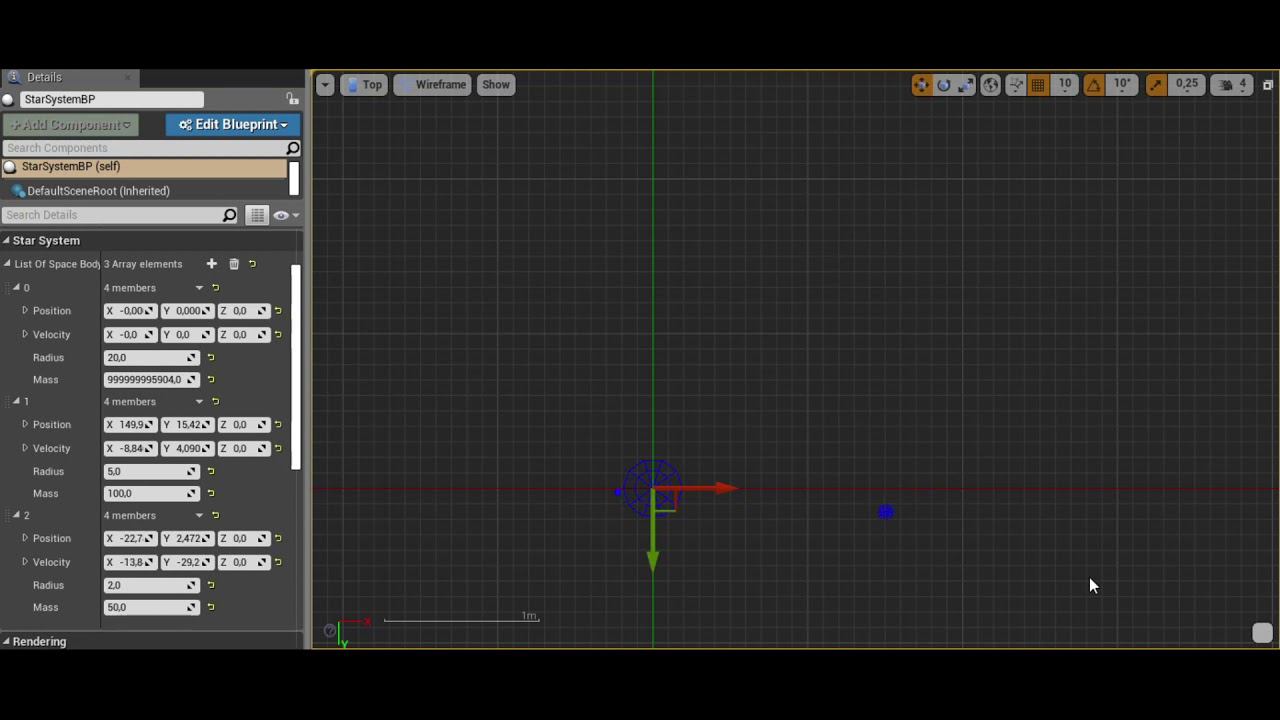Toggle surface snapping icon in viewport toolbar
1280x720 pixels.
[x=1015, y=85]
